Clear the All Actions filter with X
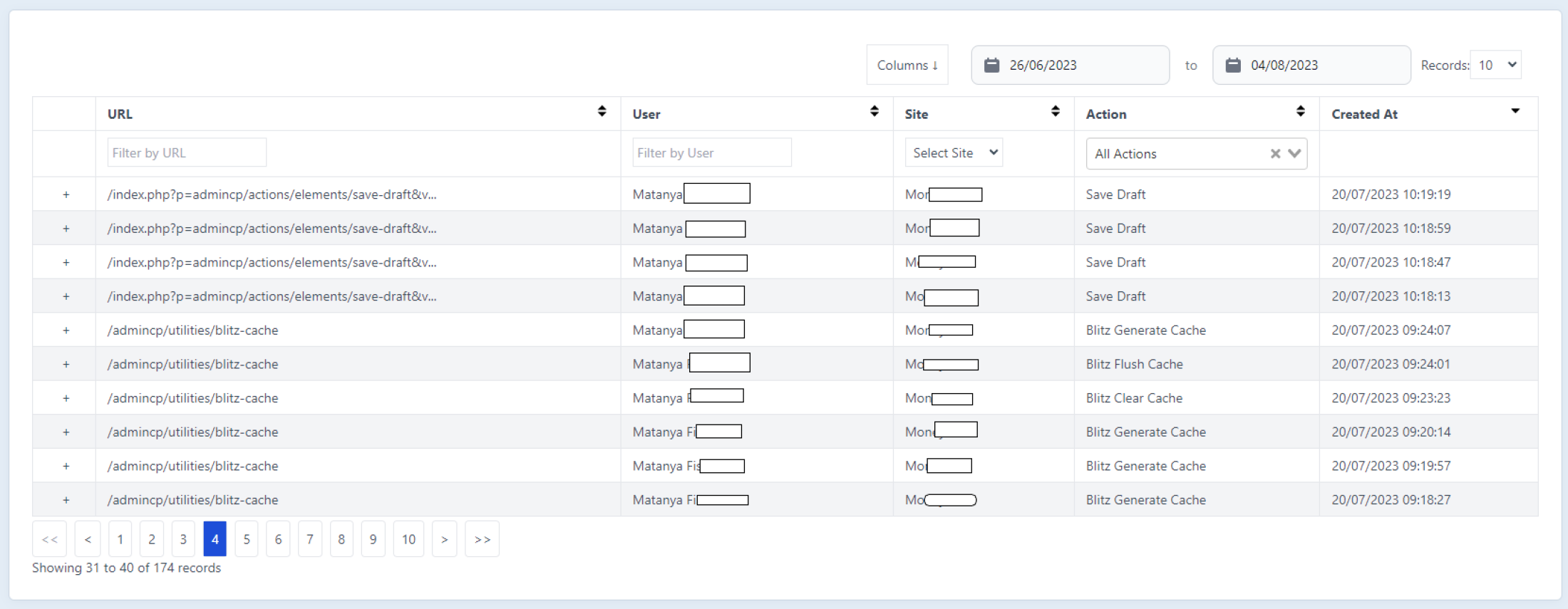The image size is (1568, 609). (x=1275, y=154)
